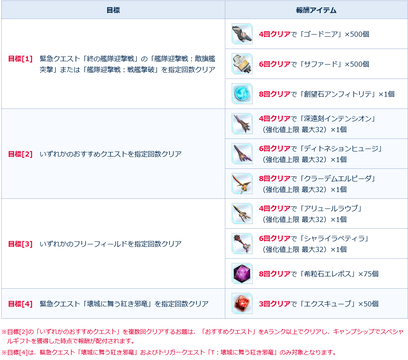Click the いずれかのフリーフィールド goal description
Viewport: 408px width, 360px height.
110,244
